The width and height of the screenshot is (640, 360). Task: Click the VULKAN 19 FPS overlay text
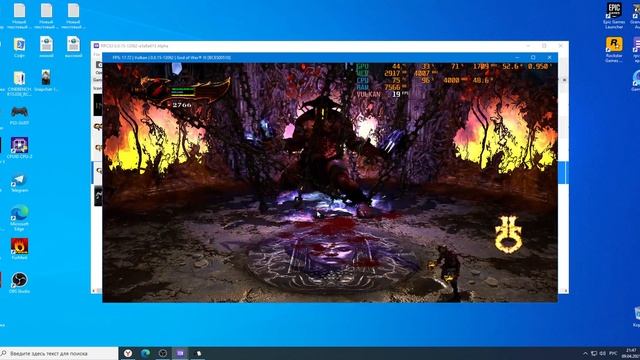(x=382, y=94)
